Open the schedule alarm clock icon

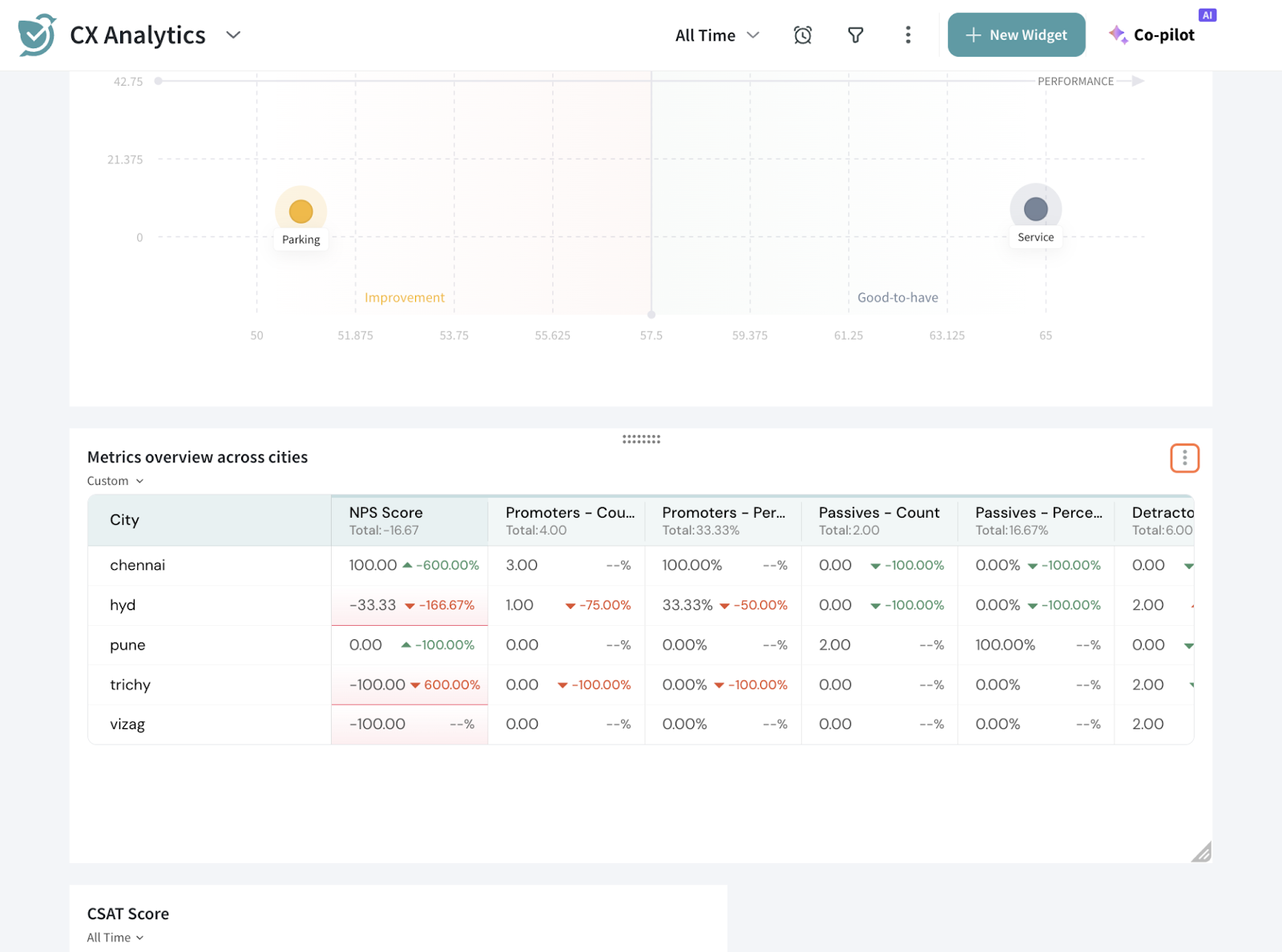coord(802,35)
